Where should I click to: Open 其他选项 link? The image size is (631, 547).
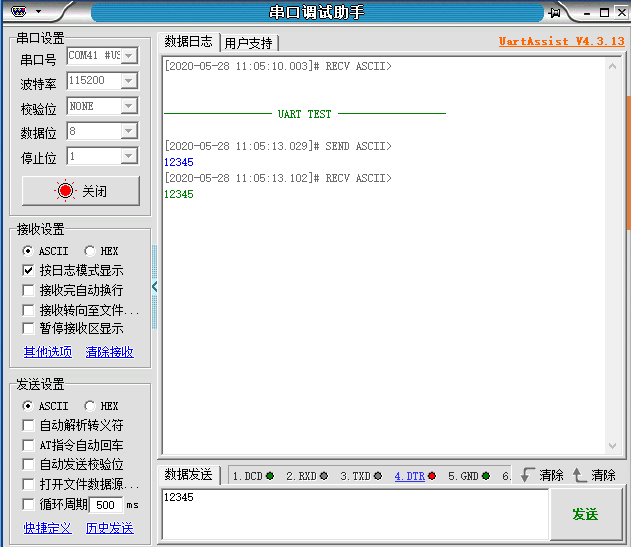(48, 352)
